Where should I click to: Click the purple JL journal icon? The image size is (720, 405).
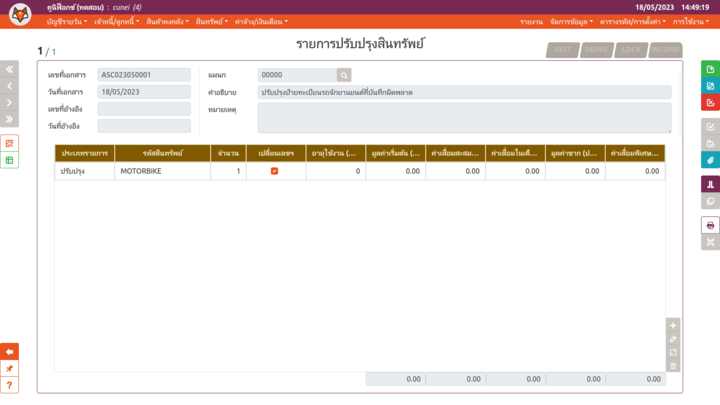coord(710,185)
